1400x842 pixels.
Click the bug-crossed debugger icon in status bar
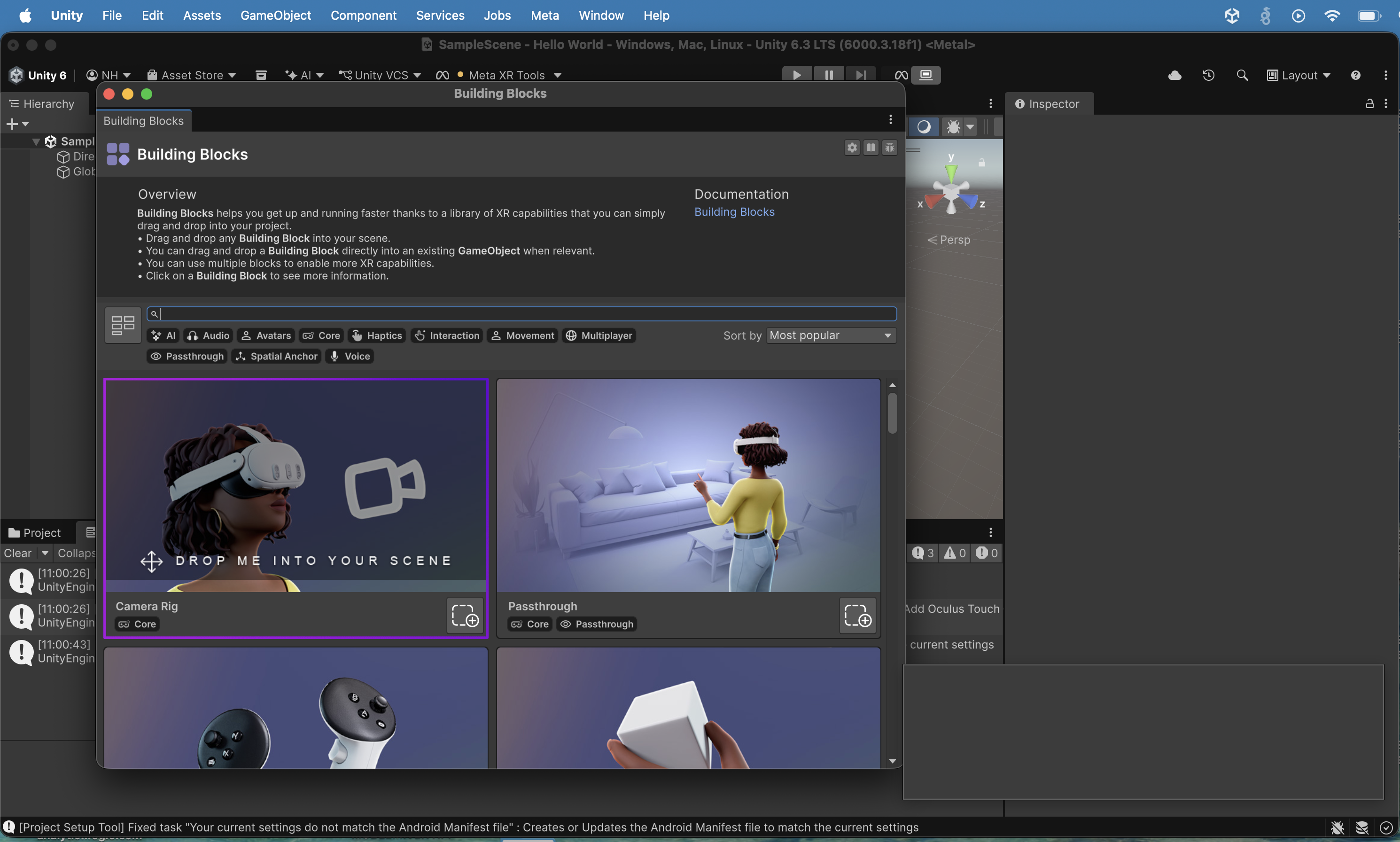pyautogui.click(x=1337, y=828)
